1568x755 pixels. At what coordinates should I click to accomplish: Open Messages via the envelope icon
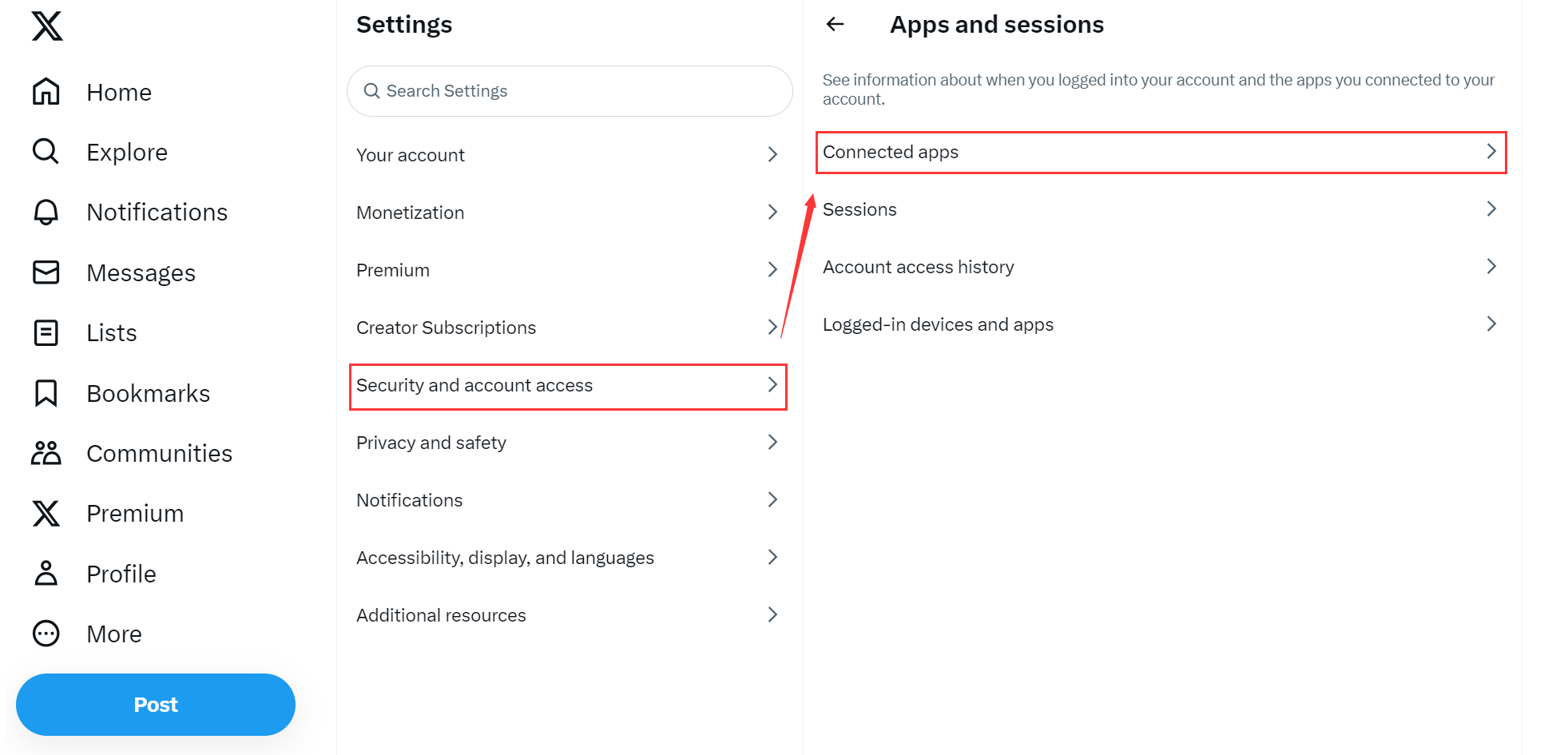point(46,272)
